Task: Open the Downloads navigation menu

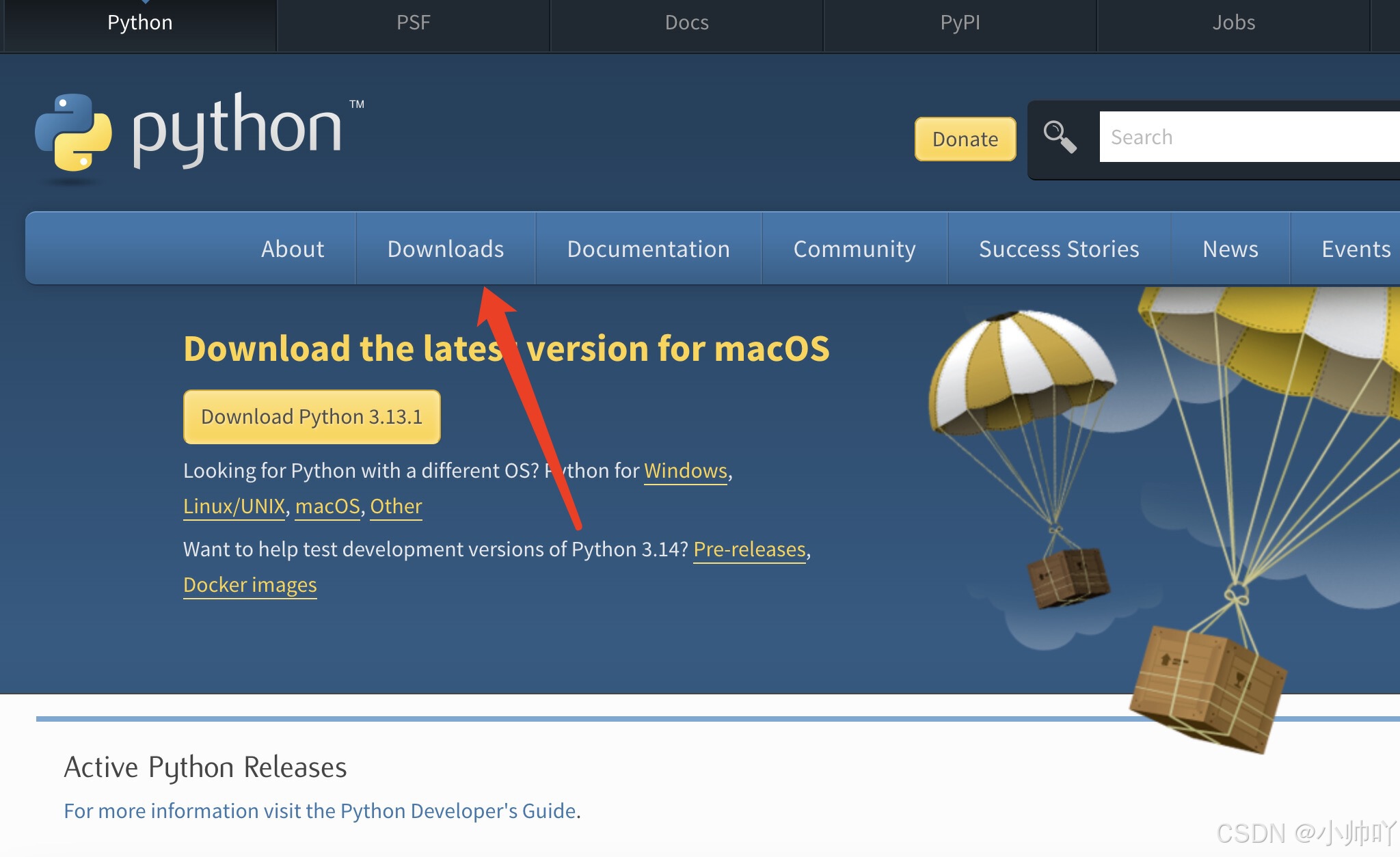Action: click(446, 249)
